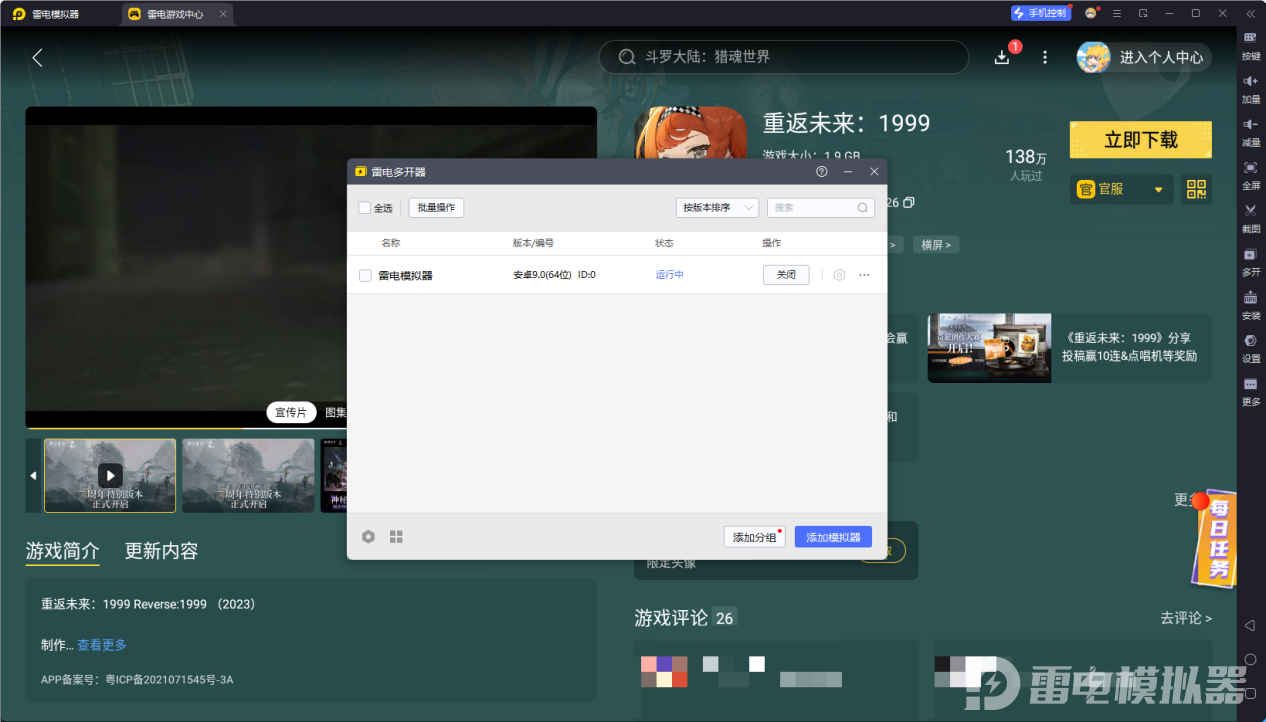Expand the 按版本排序 sort dropdown
1266x722 pixels.
coord(716,208)
